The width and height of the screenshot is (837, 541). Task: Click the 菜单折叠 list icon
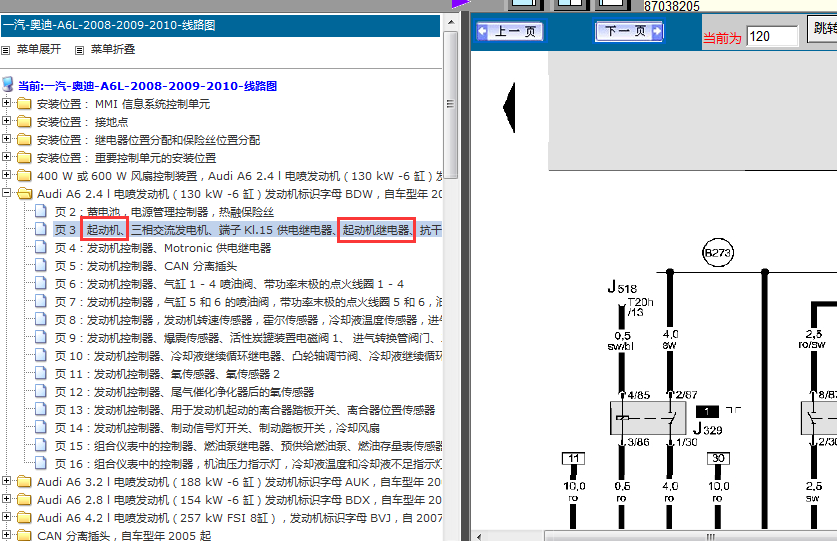(x=80, y=51)
